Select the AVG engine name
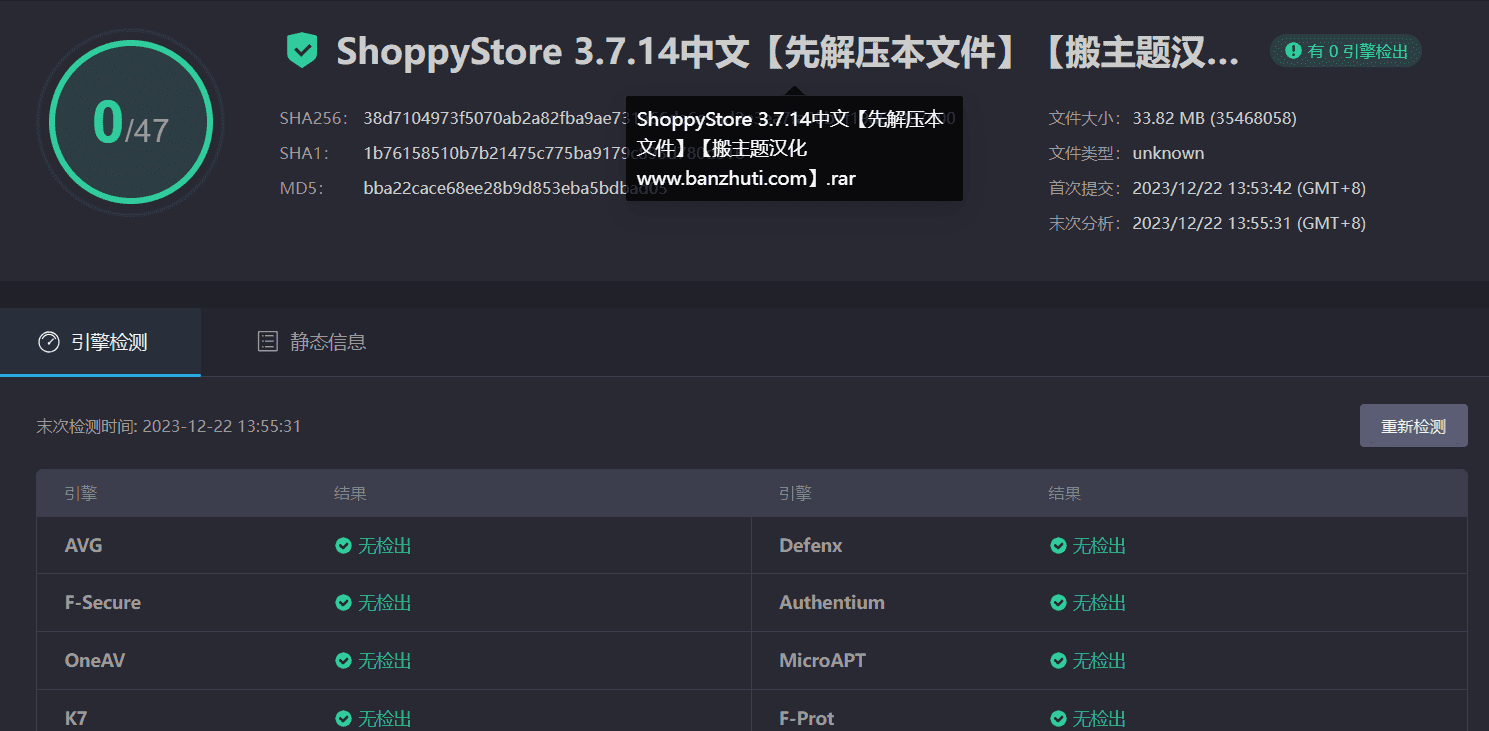This screenshot has width=1489, height=731. point(84,546)
